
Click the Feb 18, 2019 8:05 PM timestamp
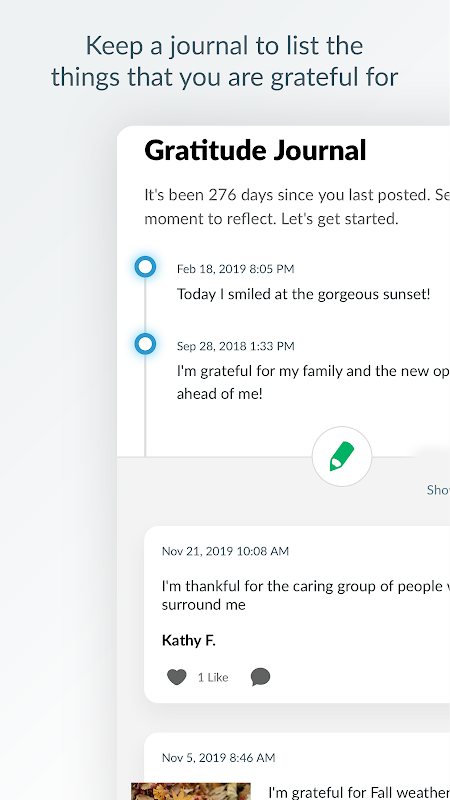tap(235, 269)
